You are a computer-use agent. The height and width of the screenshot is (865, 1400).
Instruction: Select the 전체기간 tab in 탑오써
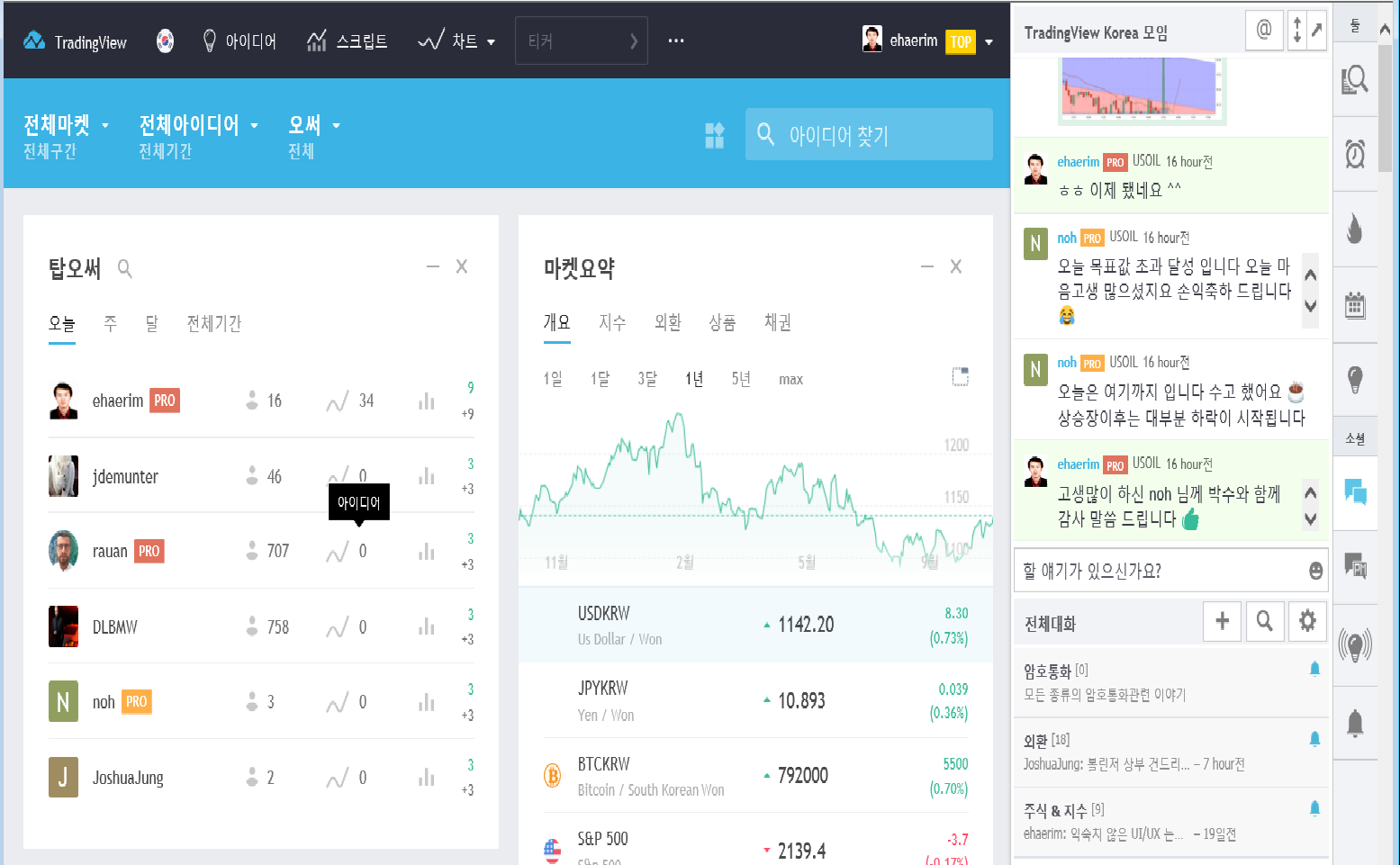pos(214,323)
